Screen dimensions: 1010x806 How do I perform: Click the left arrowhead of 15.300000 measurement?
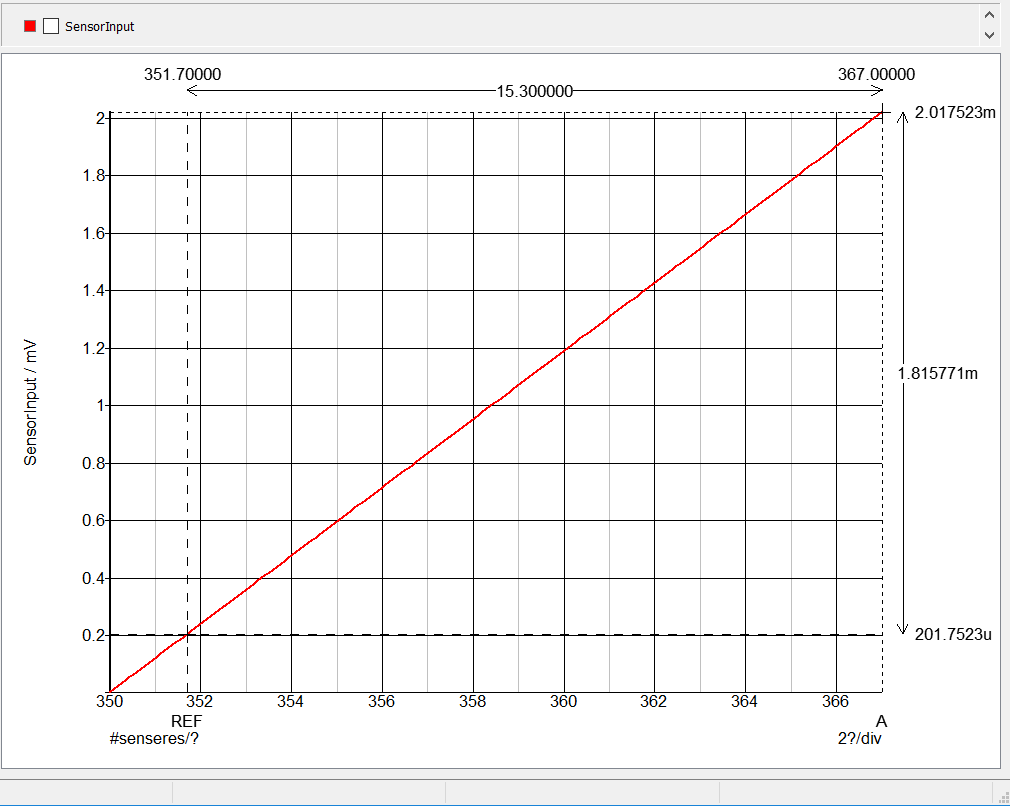pos(189,89)
